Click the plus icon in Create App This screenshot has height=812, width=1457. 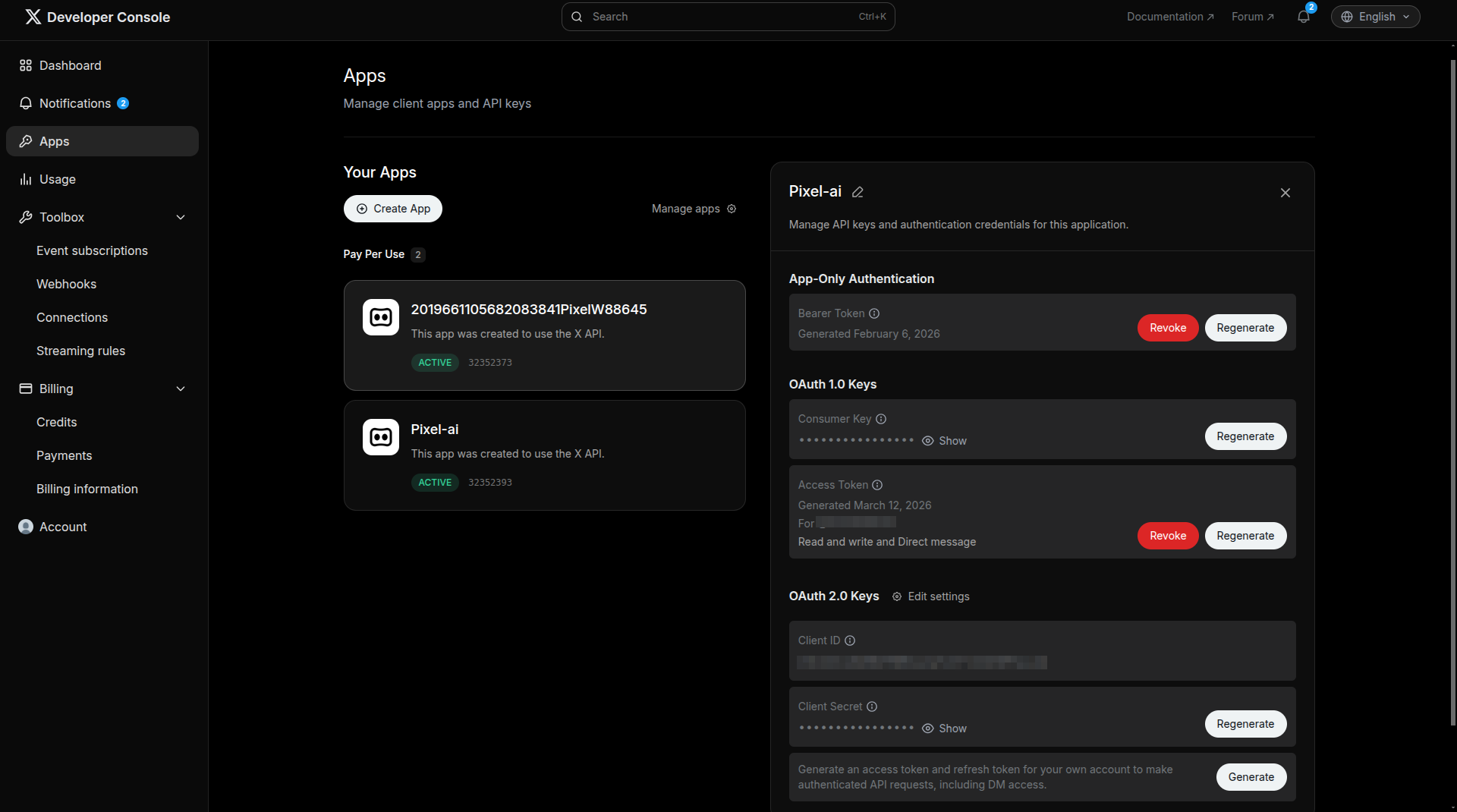[362, 209]
